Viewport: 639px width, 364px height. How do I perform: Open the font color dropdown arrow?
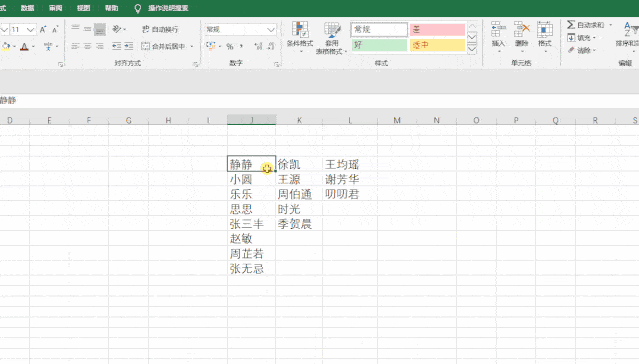(x=33, y=46)
